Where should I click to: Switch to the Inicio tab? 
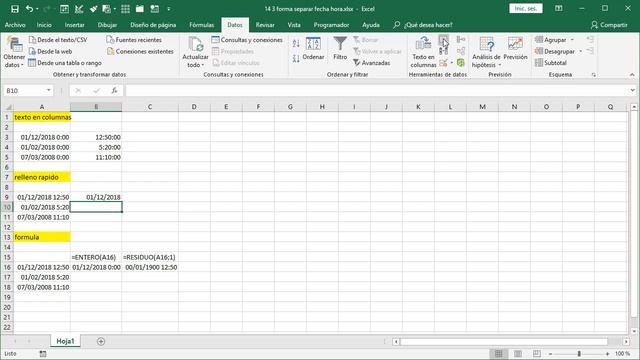44,25
